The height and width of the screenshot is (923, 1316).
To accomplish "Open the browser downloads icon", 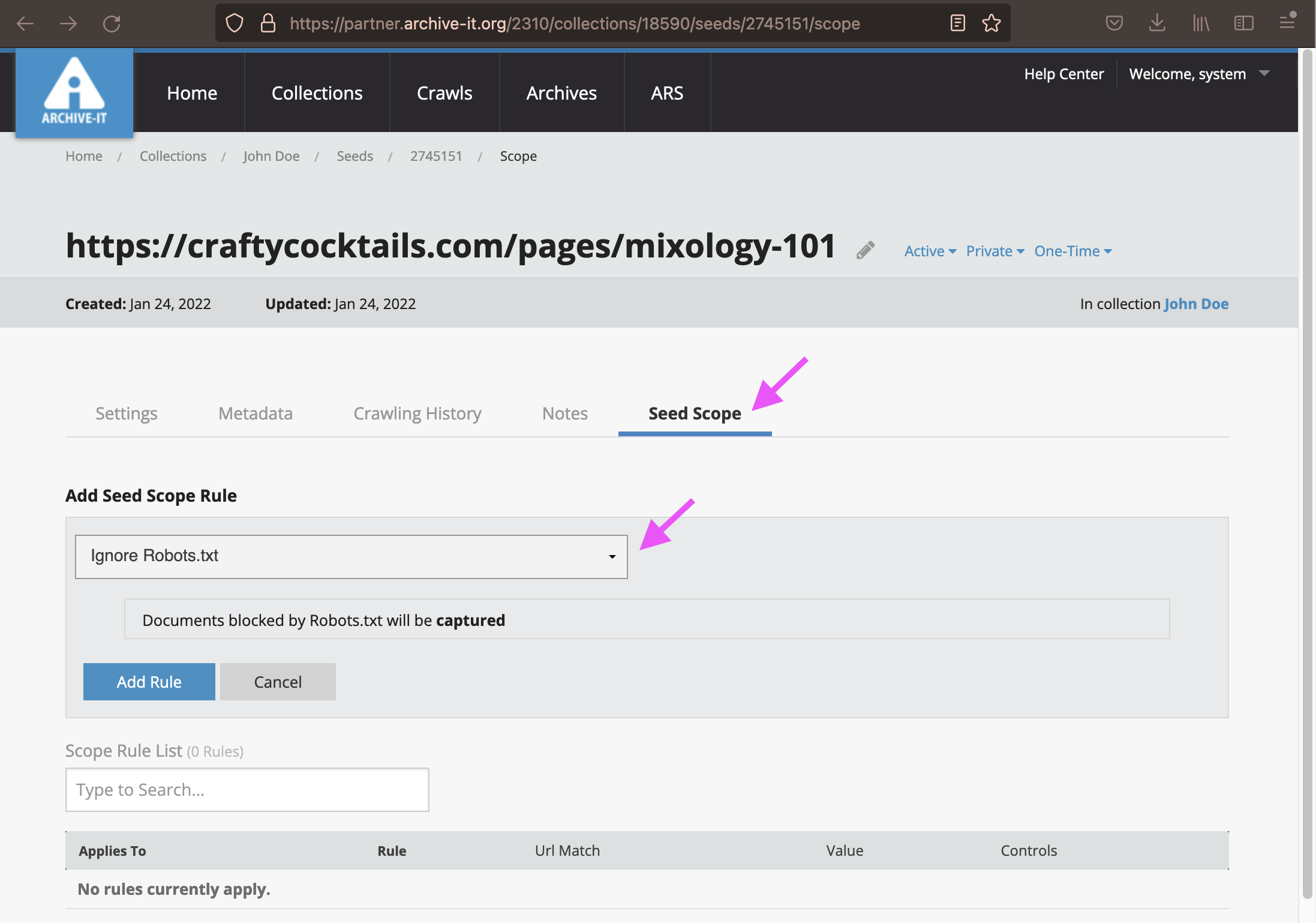I will click(x=1157, y=23).
